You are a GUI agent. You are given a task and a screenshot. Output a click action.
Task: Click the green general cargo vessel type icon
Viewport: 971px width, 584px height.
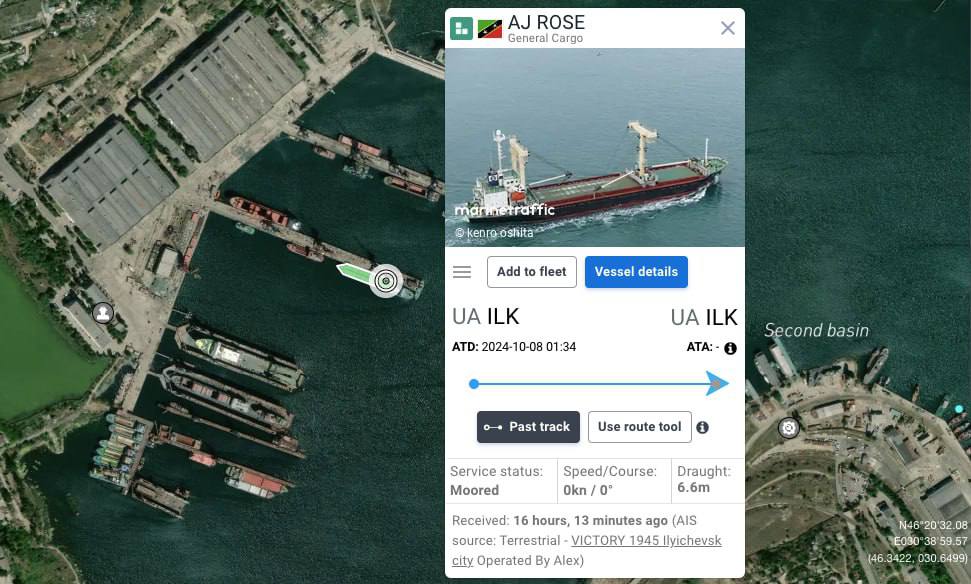461,29
